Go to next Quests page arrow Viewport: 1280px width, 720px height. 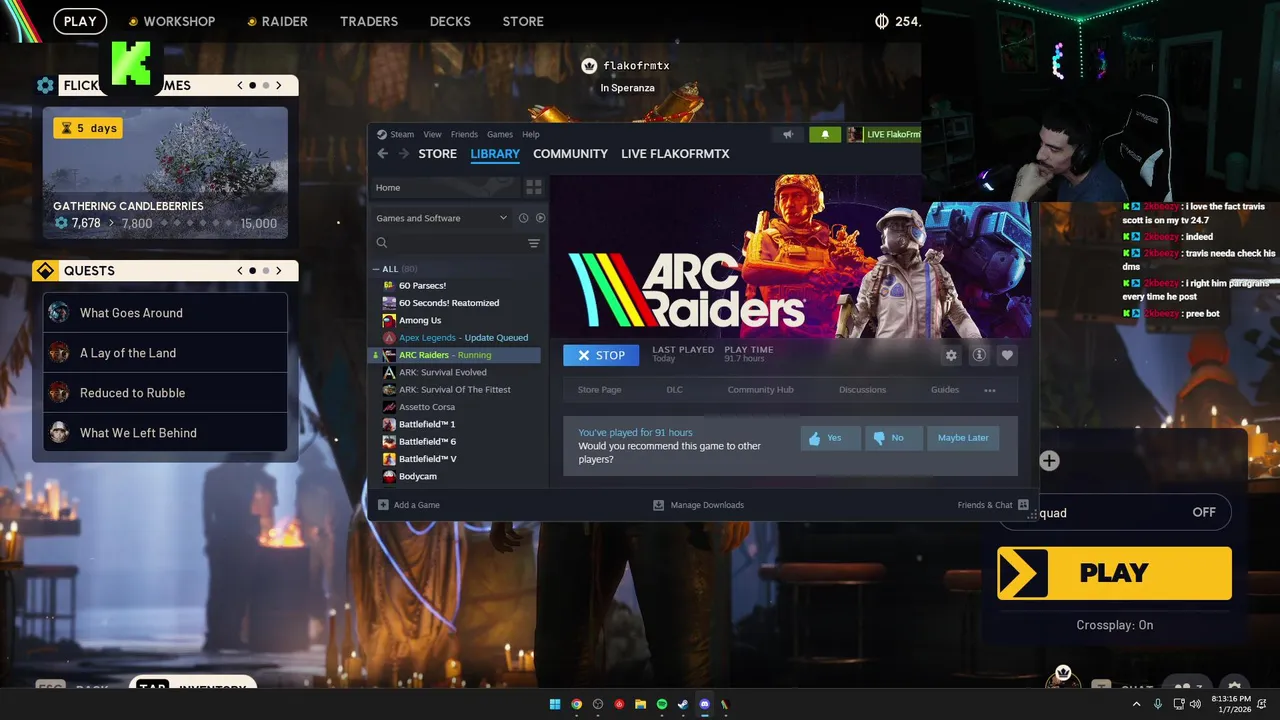point(279,270)
